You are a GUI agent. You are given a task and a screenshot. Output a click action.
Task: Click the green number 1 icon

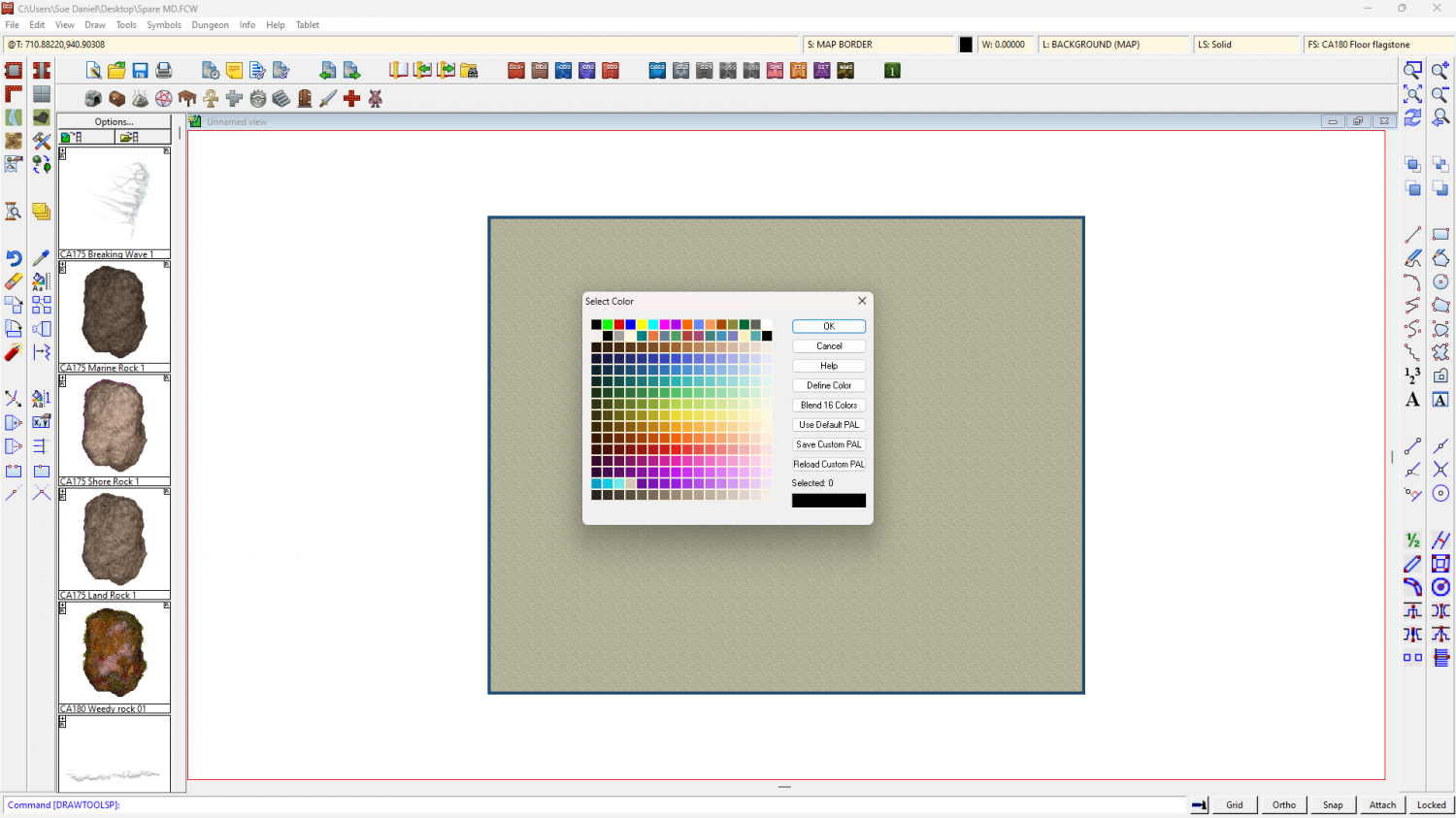tap(892, 70)
